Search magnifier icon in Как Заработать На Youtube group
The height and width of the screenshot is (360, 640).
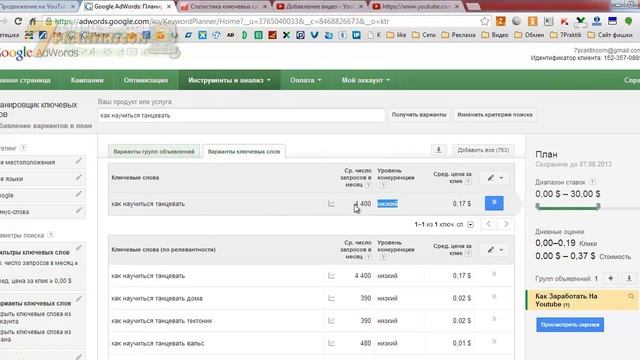(631, 296)
